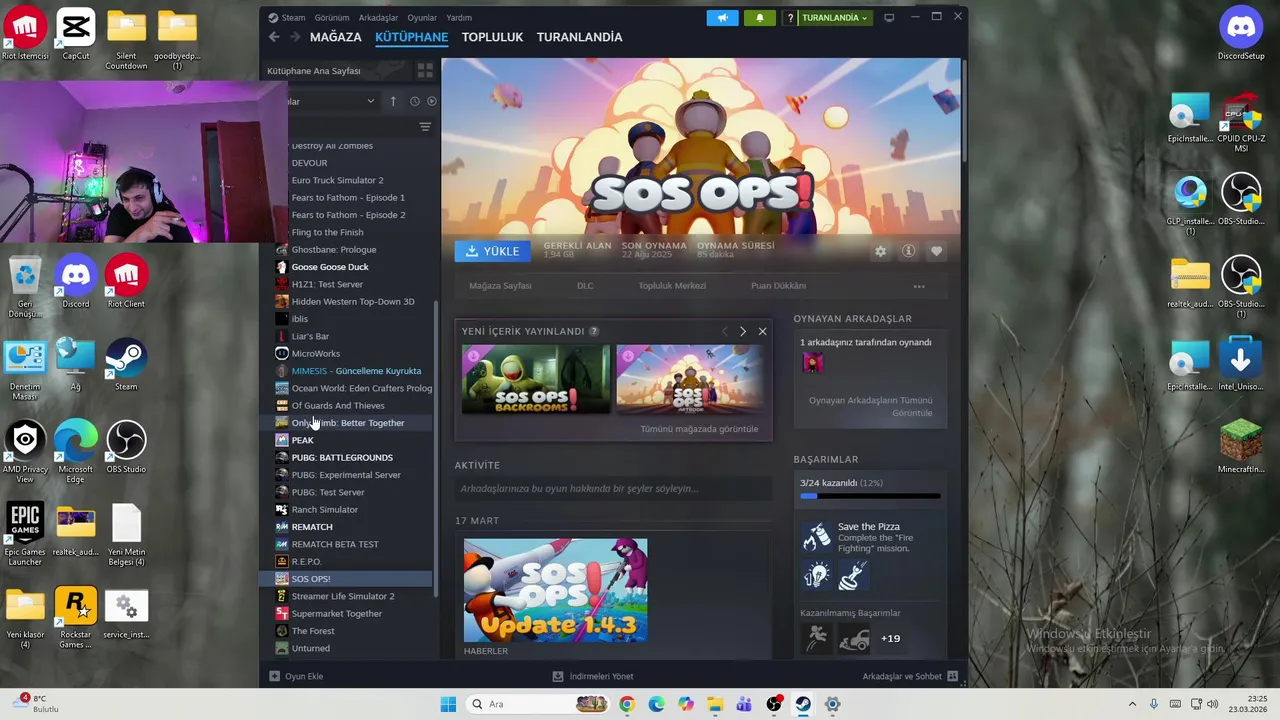The image size is (1280, 720).
Task: Click the achievements progress bar
Action: [870, 496]
